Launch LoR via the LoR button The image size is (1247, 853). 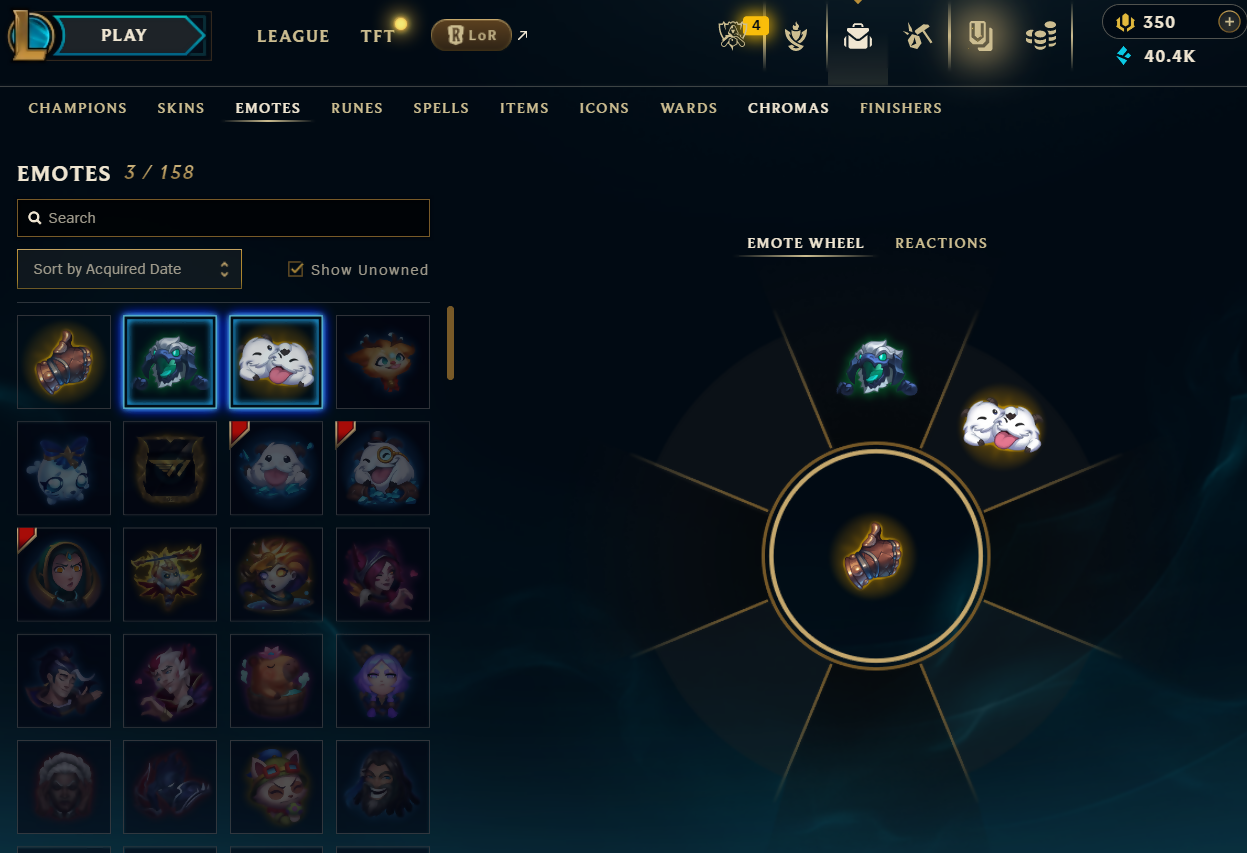[x=471, y=36]
